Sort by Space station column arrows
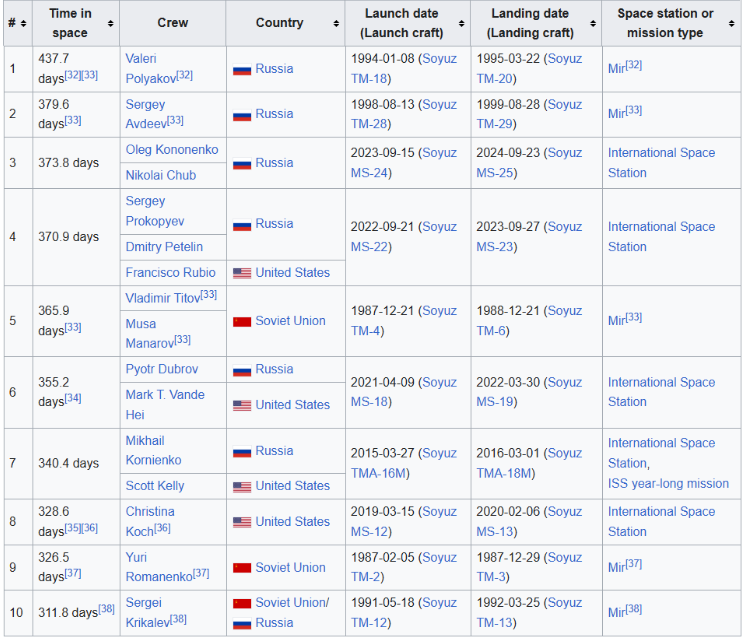This screenshot has height=639, width=743. (732, 23)
